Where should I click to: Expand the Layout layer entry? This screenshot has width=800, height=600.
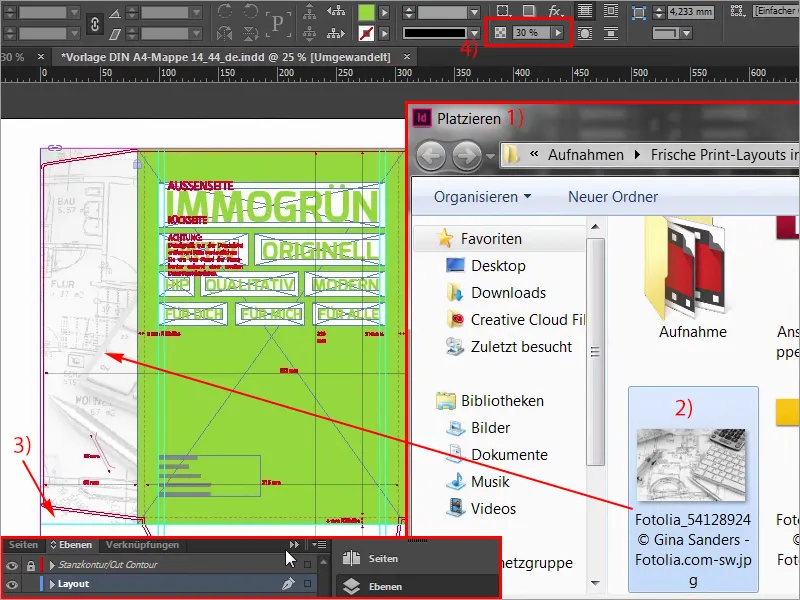(51, 584)
